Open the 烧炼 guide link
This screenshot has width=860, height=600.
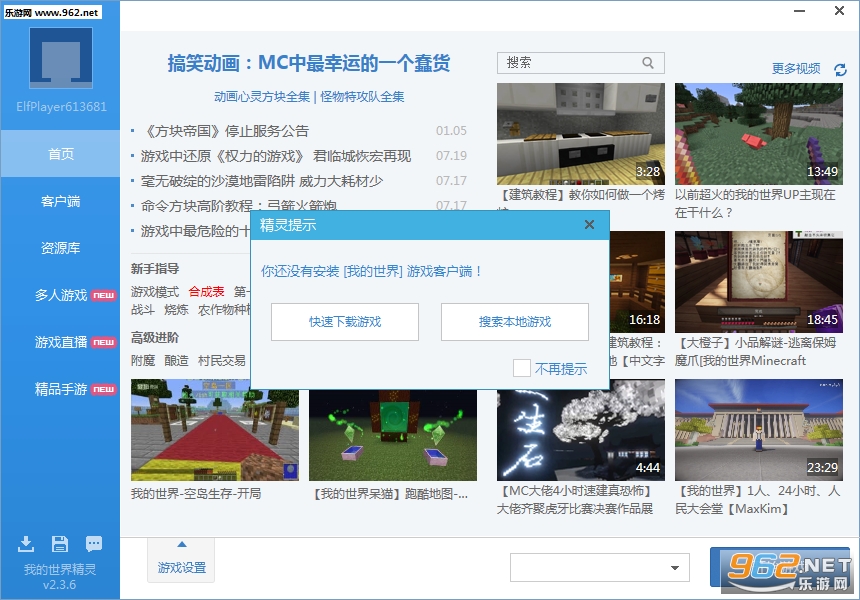tap(176, 310)
